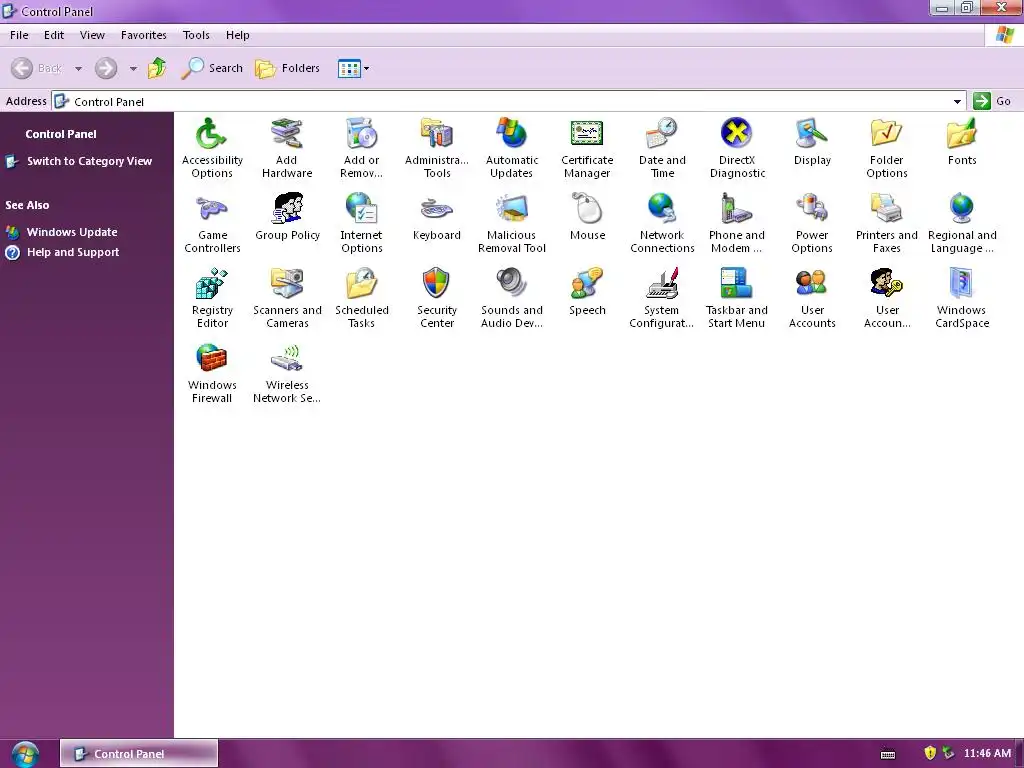This screenshot has height=768, width=1024.
Task: Open Scanners and Cameras icon
Action: pos(287,298)
